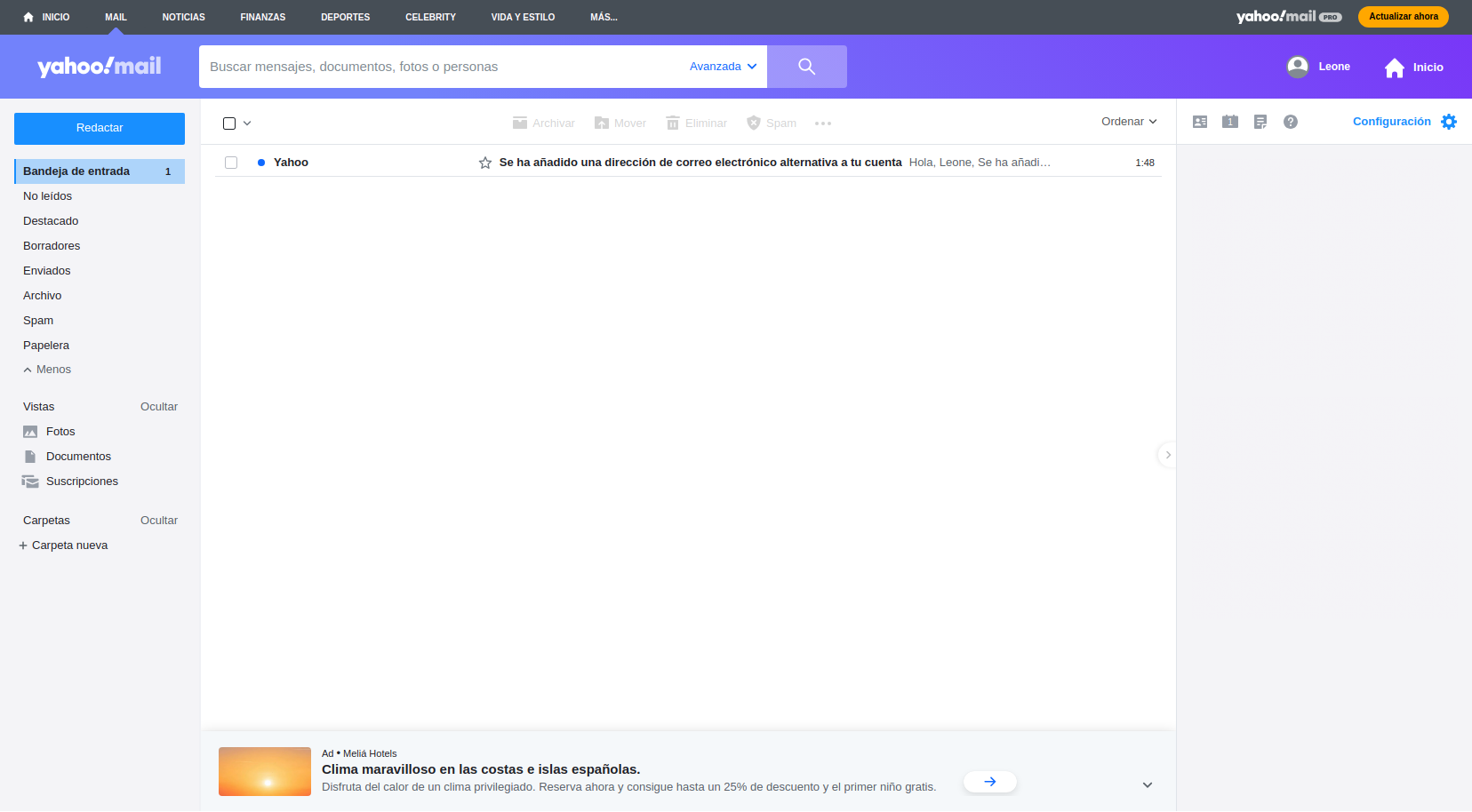
Task: Star the Yahoo email message
Action: coord(485,163)
